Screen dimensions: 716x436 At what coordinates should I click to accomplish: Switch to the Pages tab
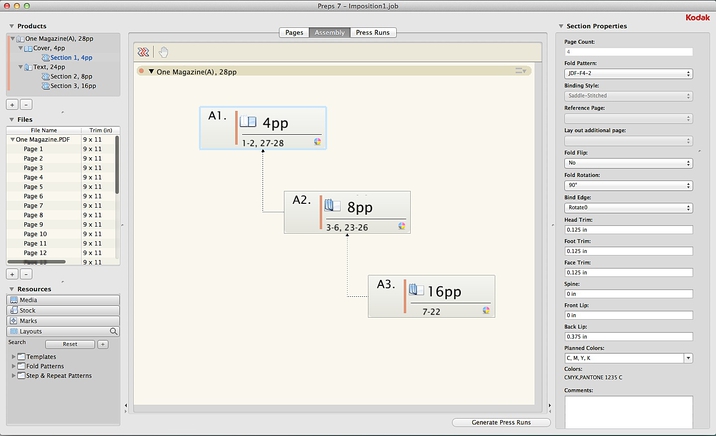pos(294,33)
